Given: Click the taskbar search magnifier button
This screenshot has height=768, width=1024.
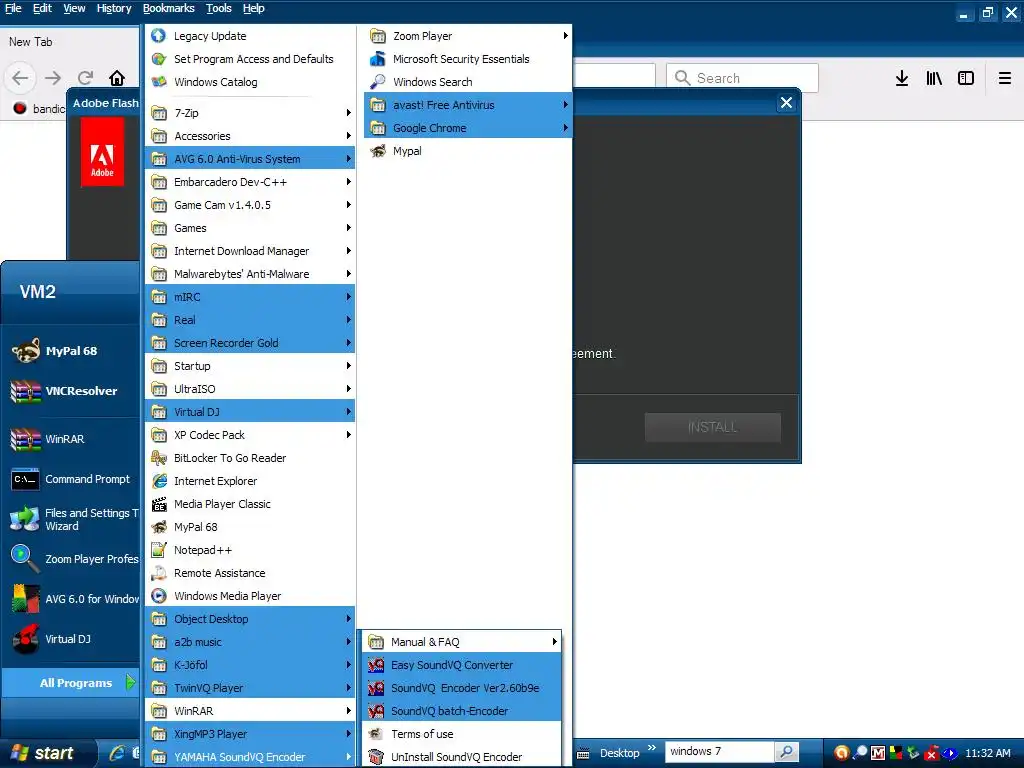Looking at the screenshot, I should tap(787, 752).
